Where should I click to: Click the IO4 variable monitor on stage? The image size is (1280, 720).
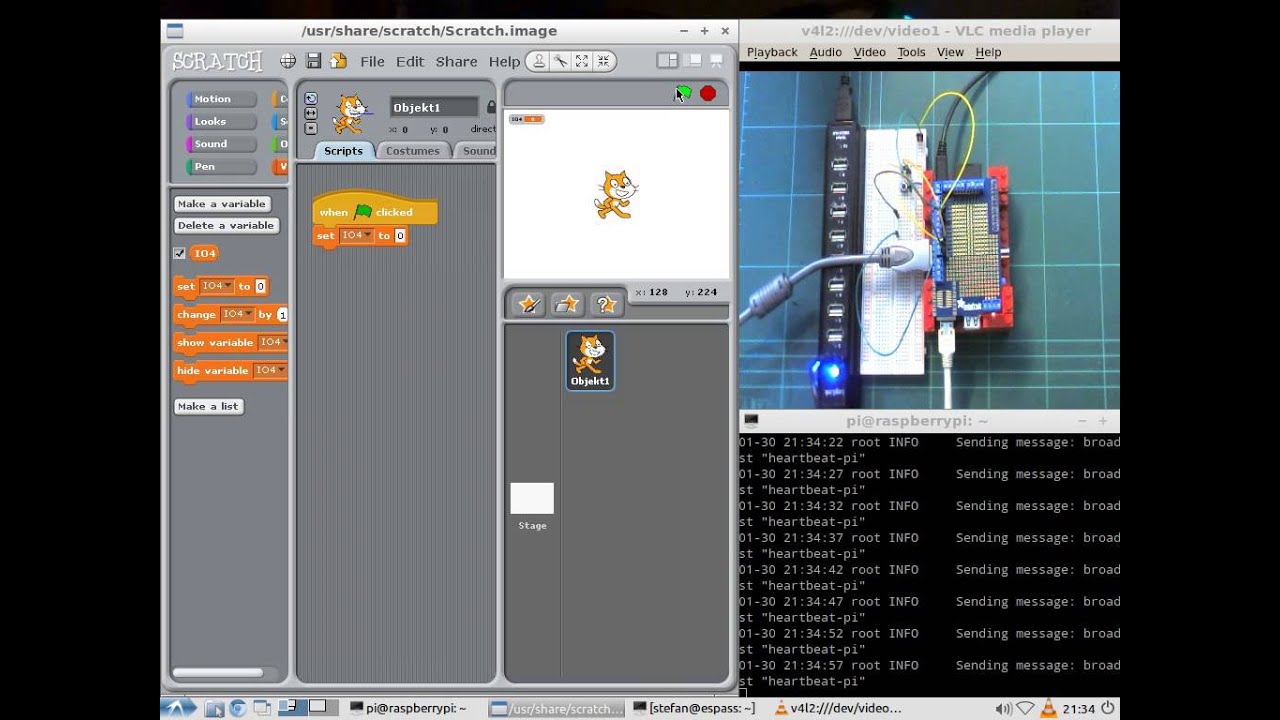[527, 119]
